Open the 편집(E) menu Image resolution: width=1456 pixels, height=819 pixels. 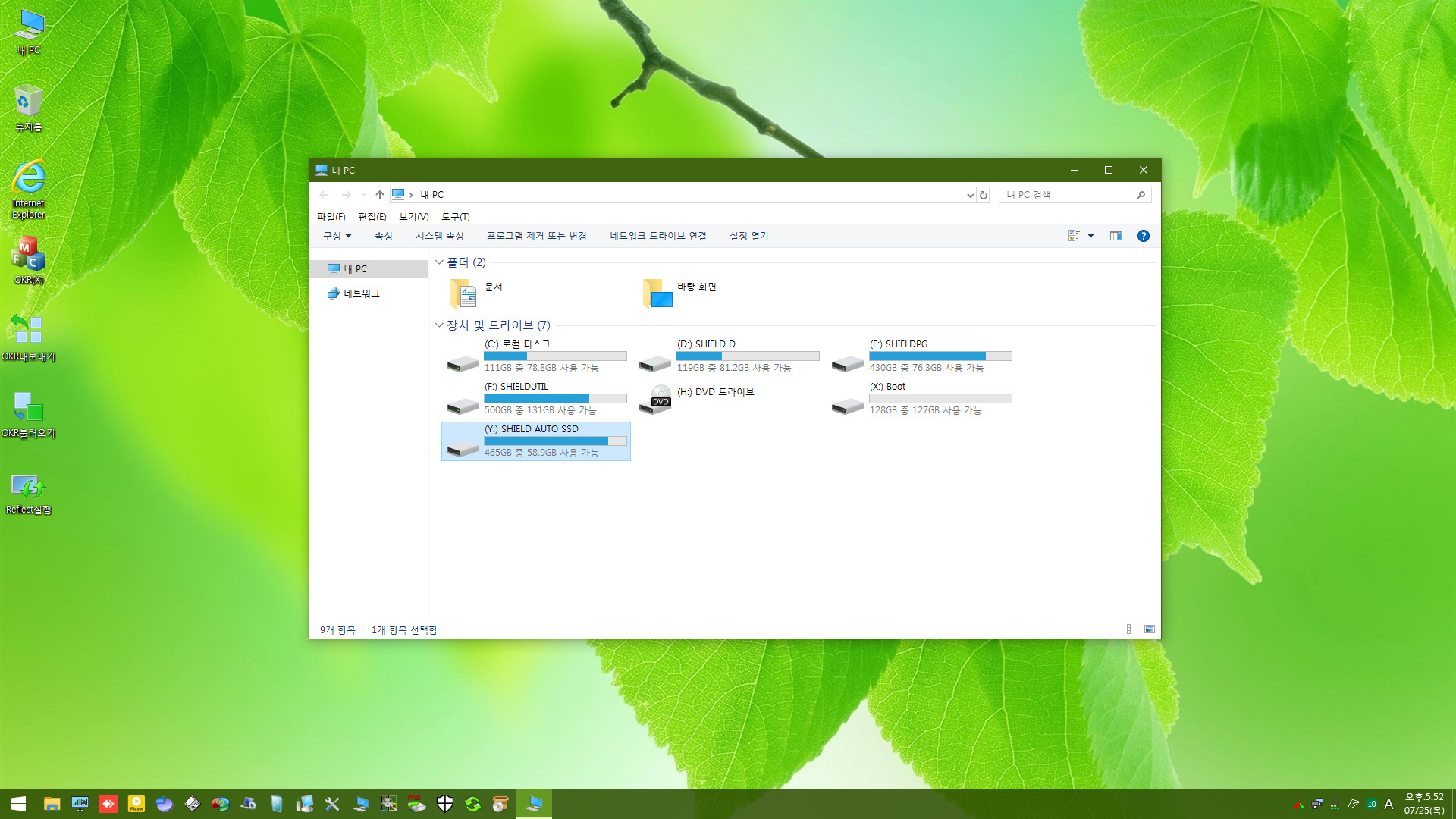point(372,217)
